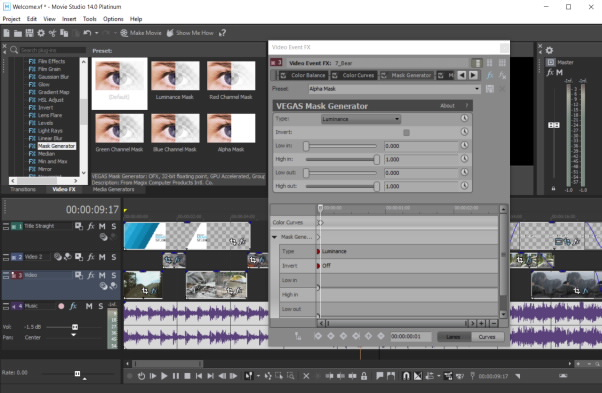Click the Undo arrow in toolbar

(x=87, y=33)
